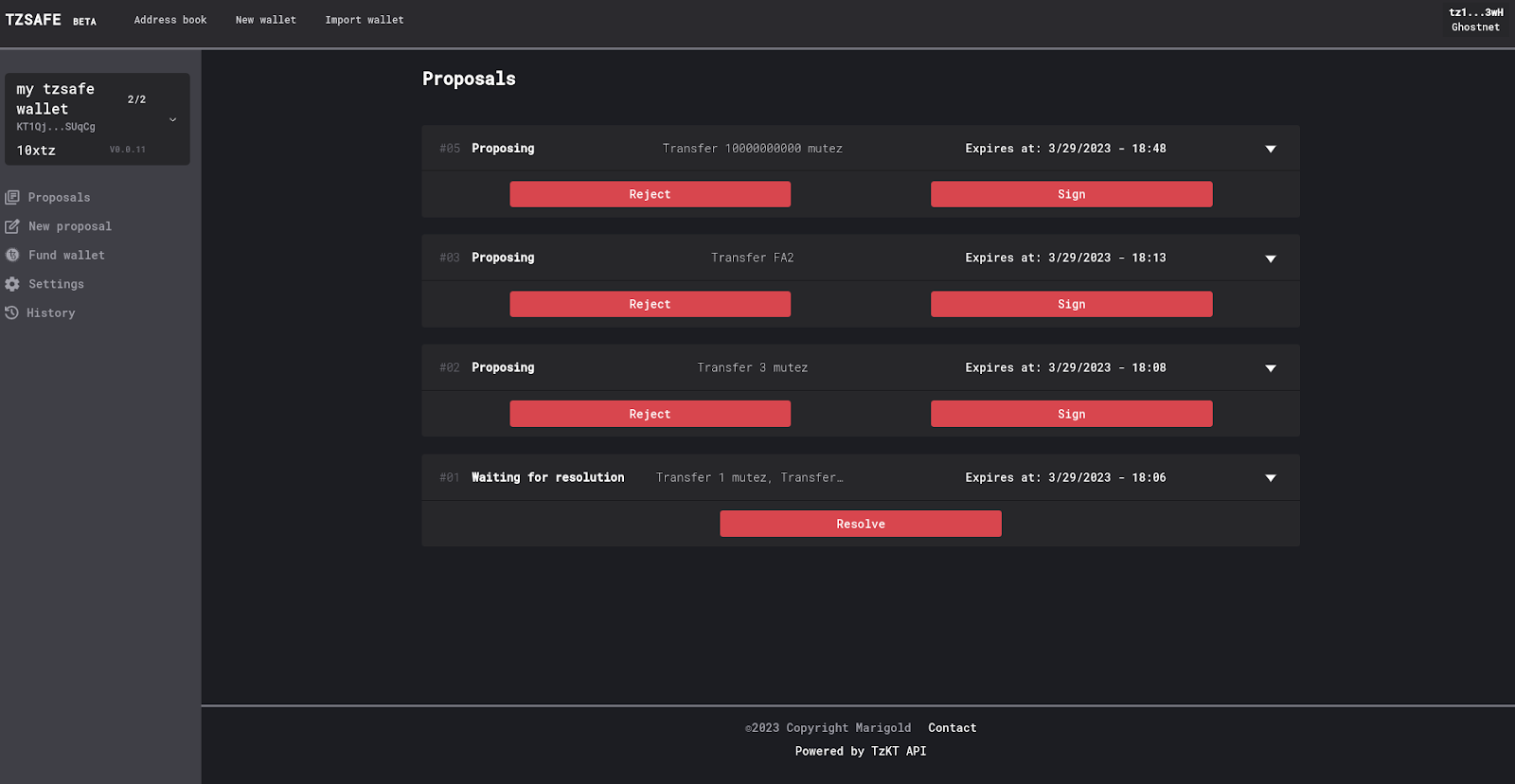
Task: Click the Proposals page heading
Action: pyautogui.click(x=469, y=79)
